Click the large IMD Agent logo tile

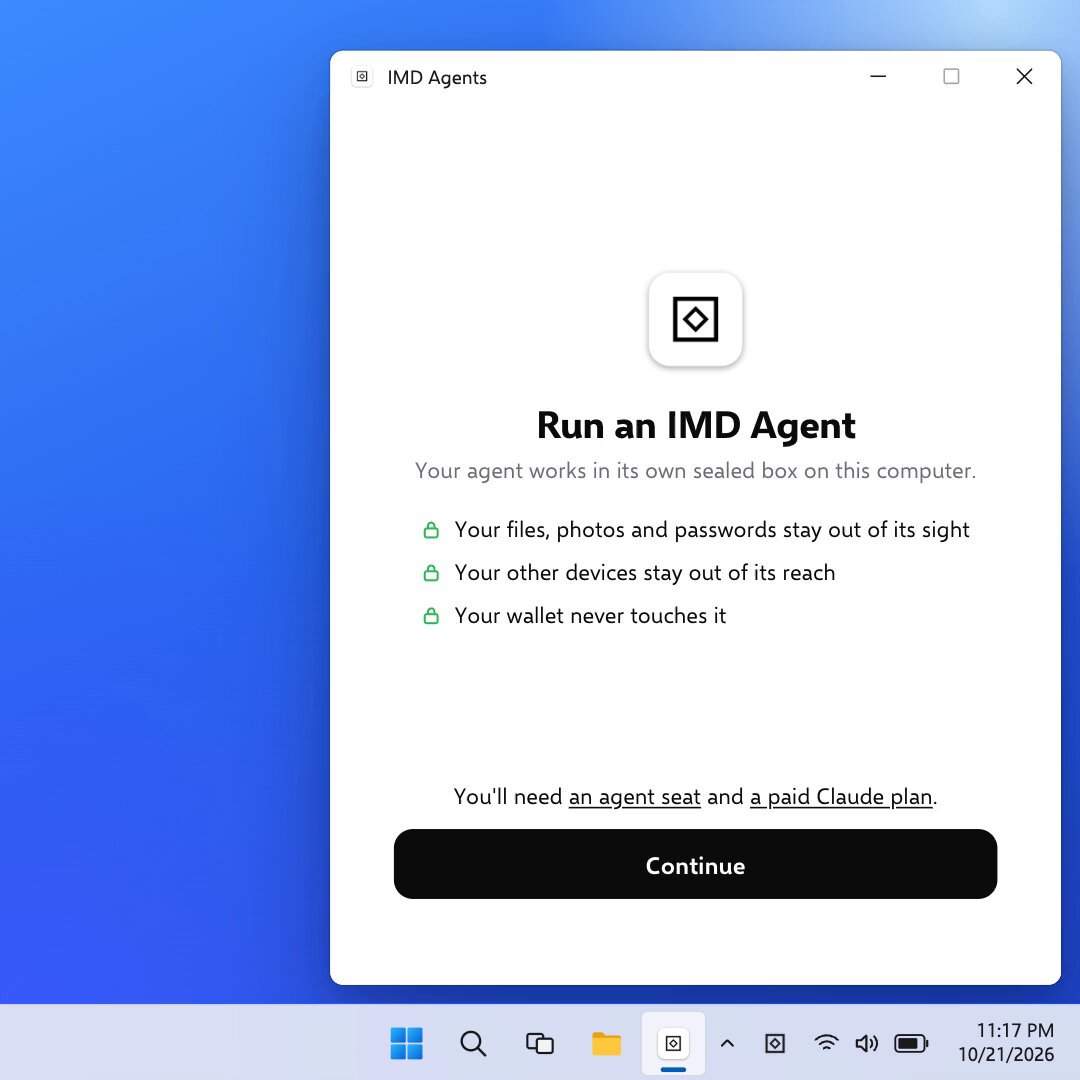click(x=695, y=320)
